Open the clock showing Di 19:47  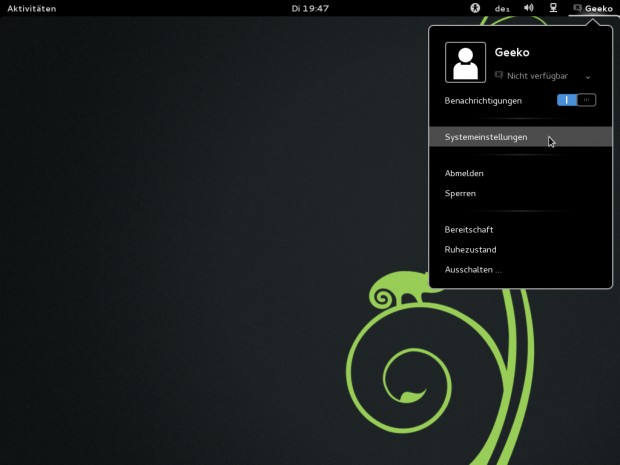pyautogui.click(x=310, y=8)
